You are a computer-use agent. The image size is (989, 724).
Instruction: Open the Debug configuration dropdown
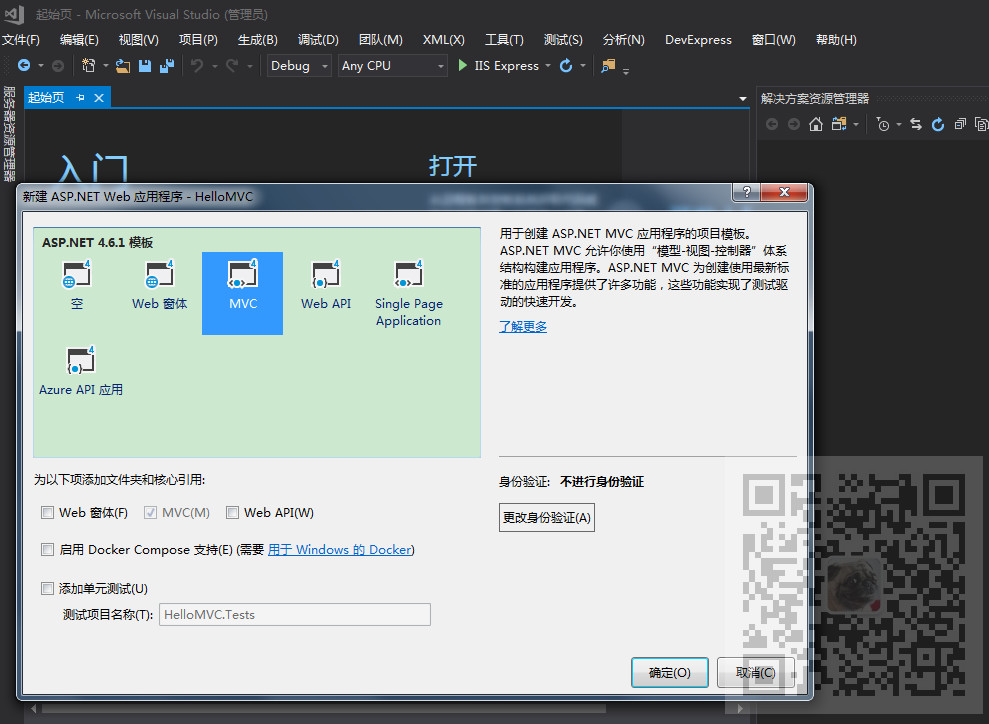point(324,64)
